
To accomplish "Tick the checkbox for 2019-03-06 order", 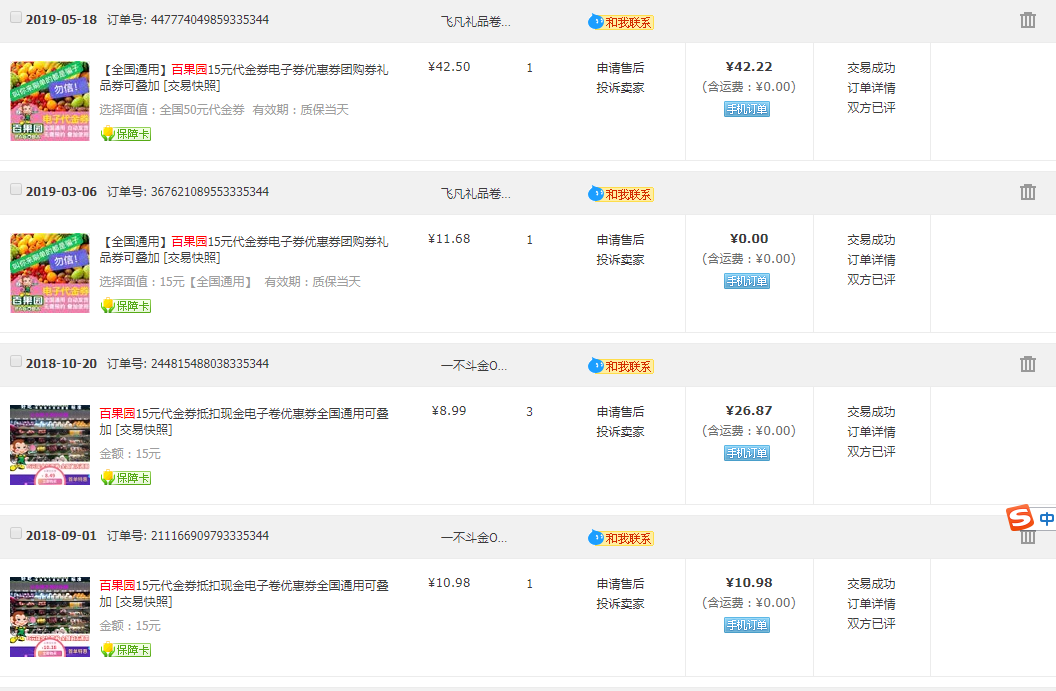I will pyautogui.click(x=16, y=189).
